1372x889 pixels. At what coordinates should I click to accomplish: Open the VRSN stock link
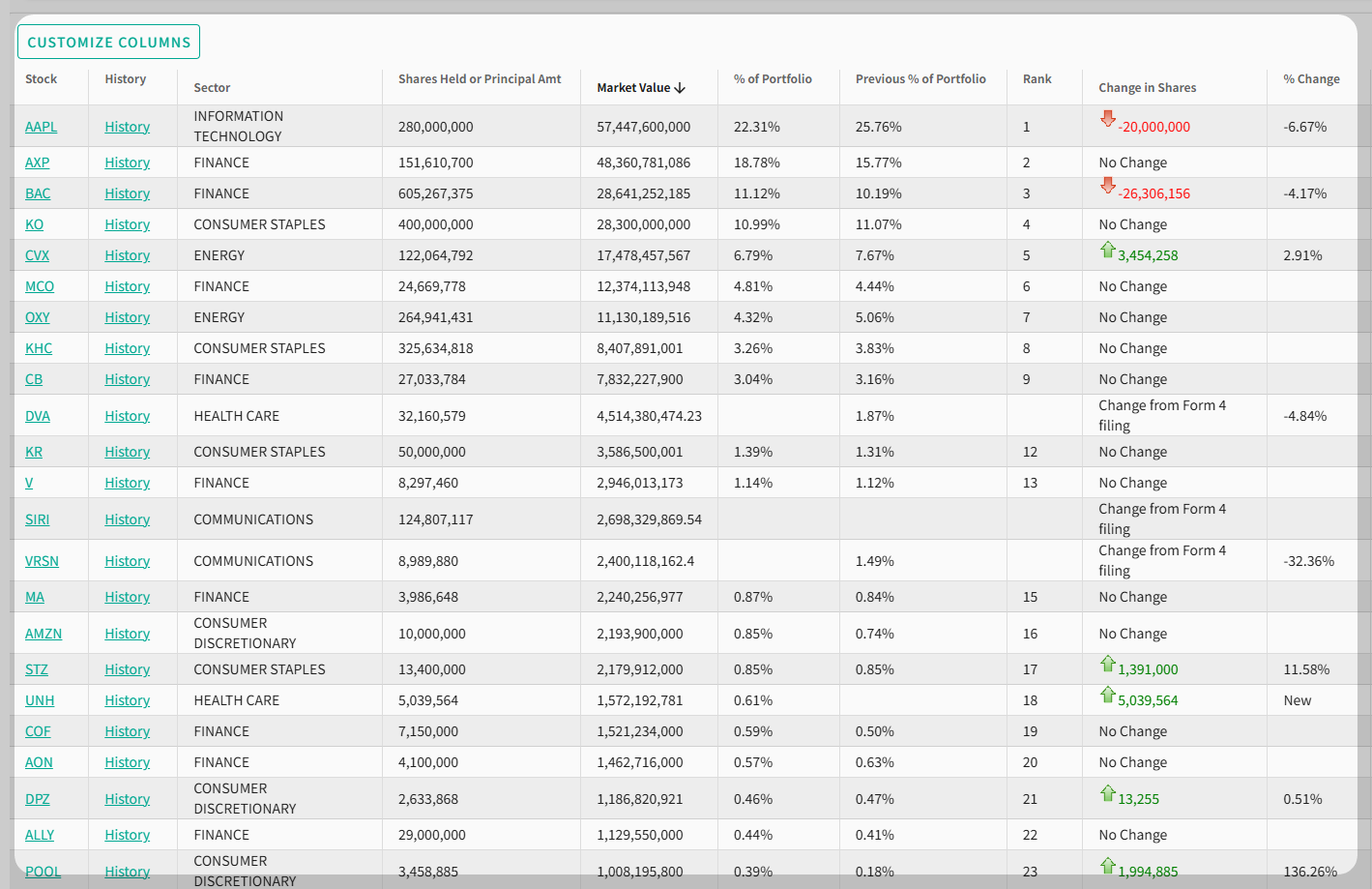point(43,561)
